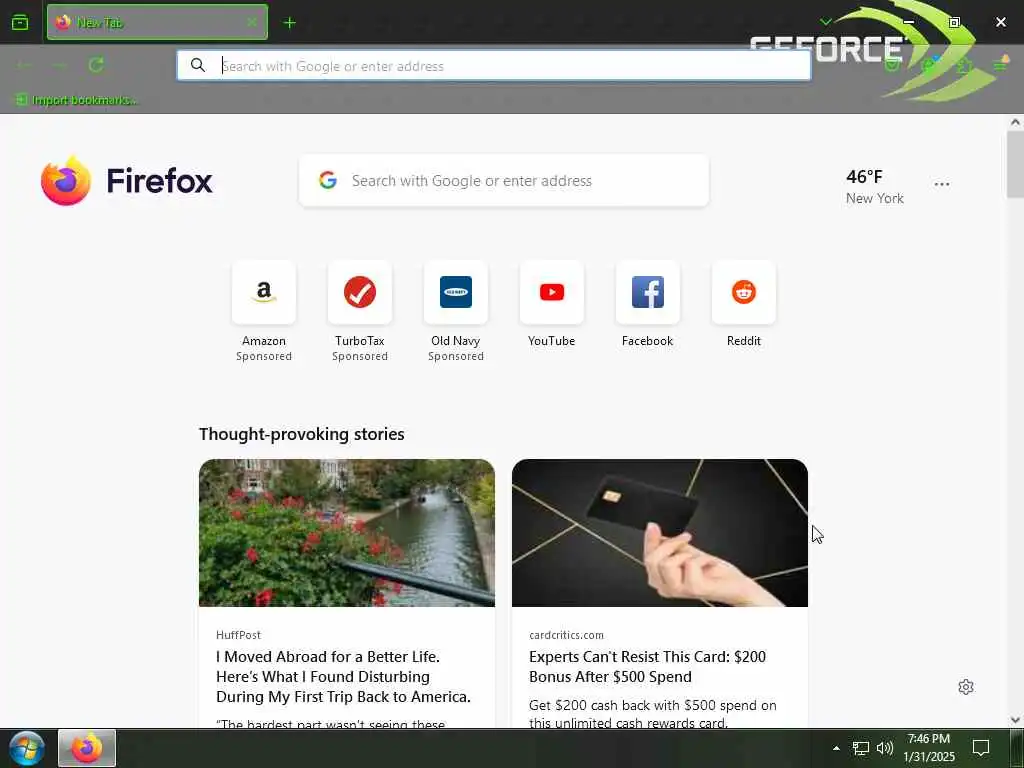Click the Sponsored label under Amazon
1024x768 pixels.
point(264,357)
